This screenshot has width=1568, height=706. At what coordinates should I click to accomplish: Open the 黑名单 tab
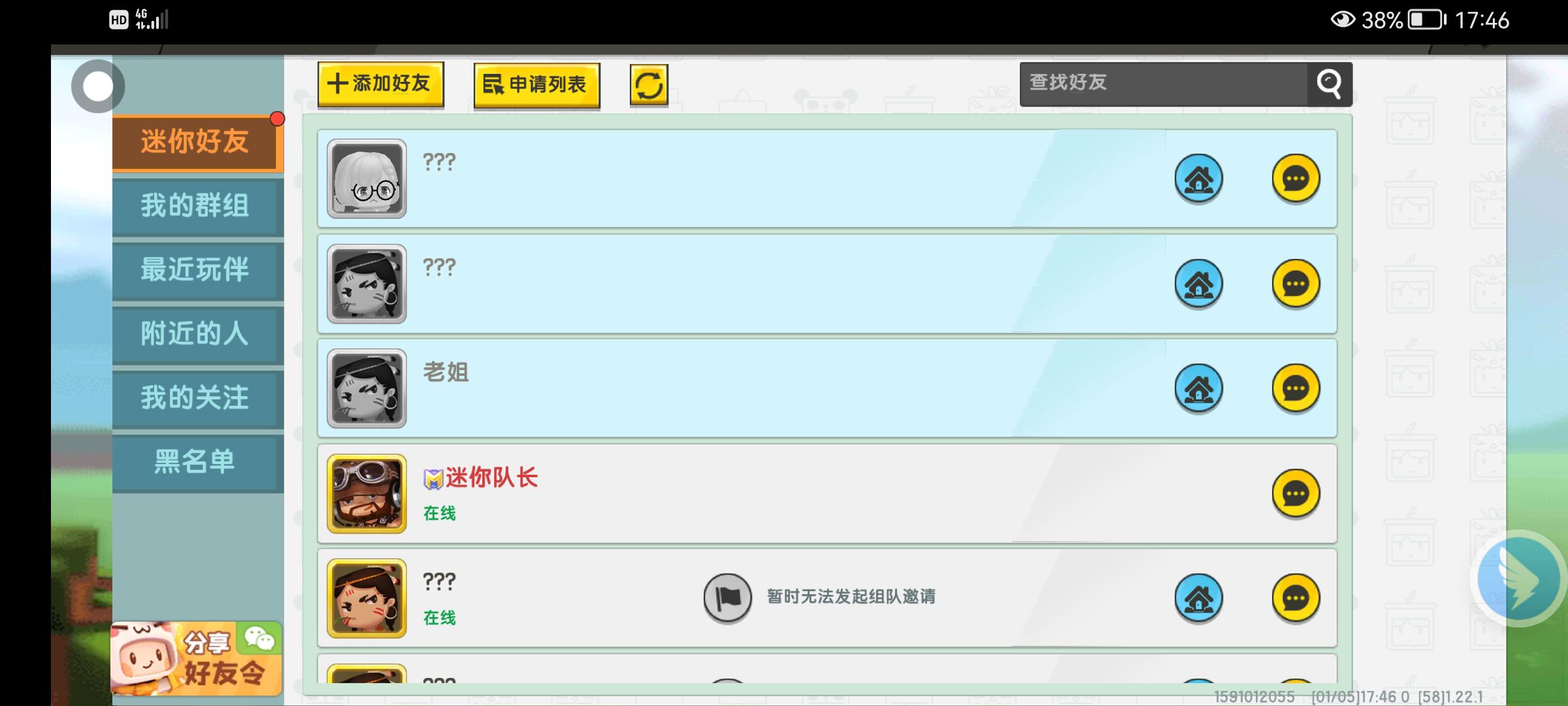pyautogui.click(x=197, y=462)
